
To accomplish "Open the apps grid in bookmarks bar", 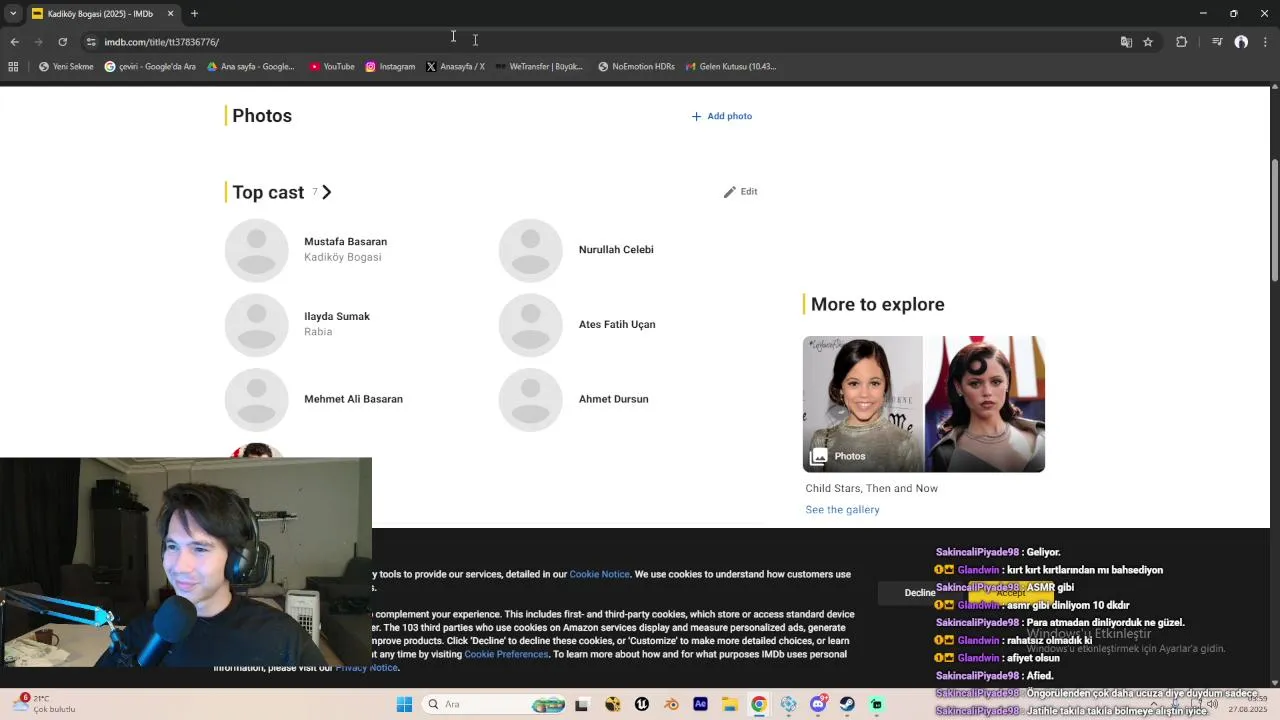I will tap(13, 67).
